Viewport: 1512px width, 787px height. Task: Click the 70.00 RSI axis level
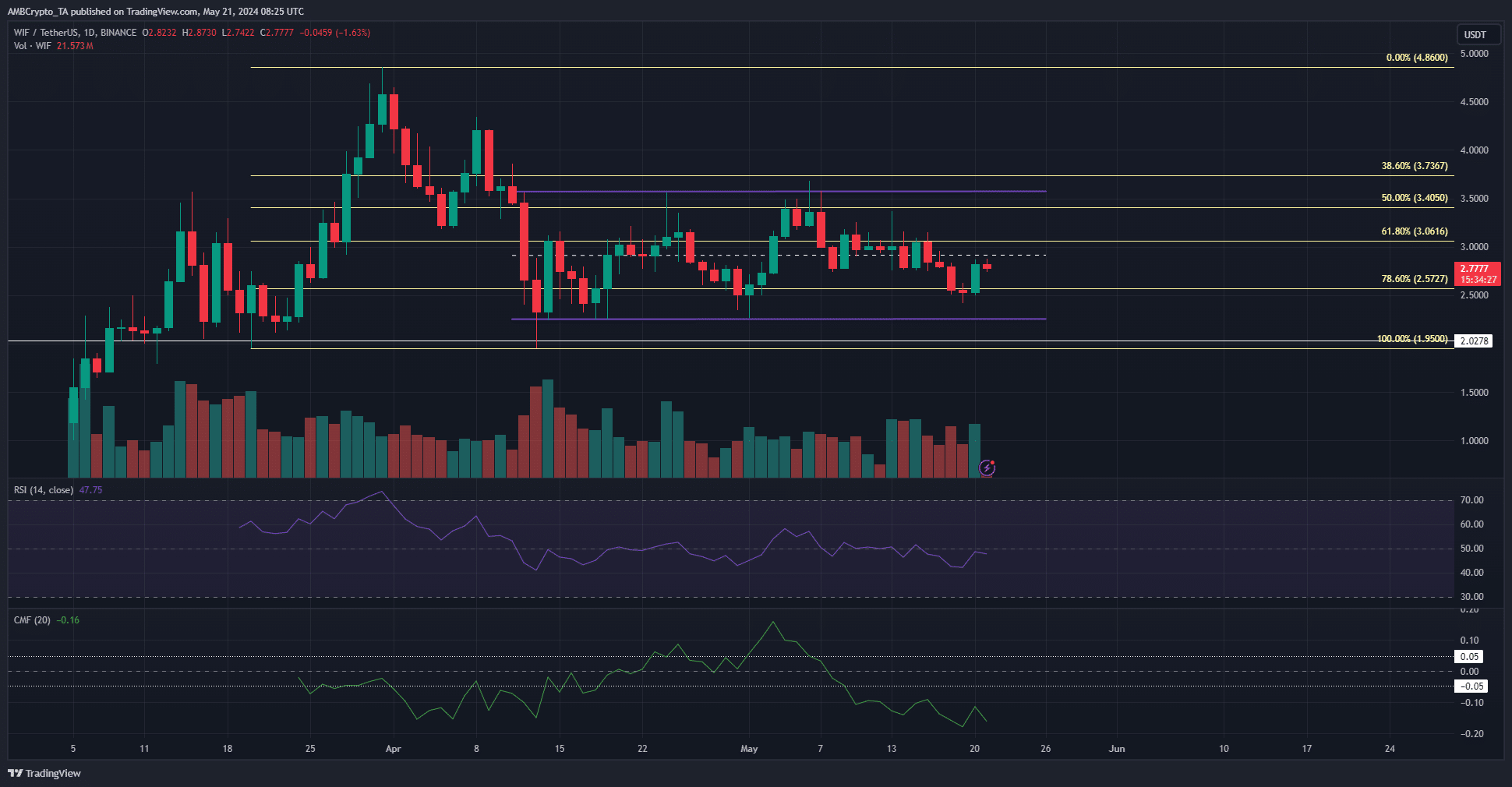[x=1472, y=500]
